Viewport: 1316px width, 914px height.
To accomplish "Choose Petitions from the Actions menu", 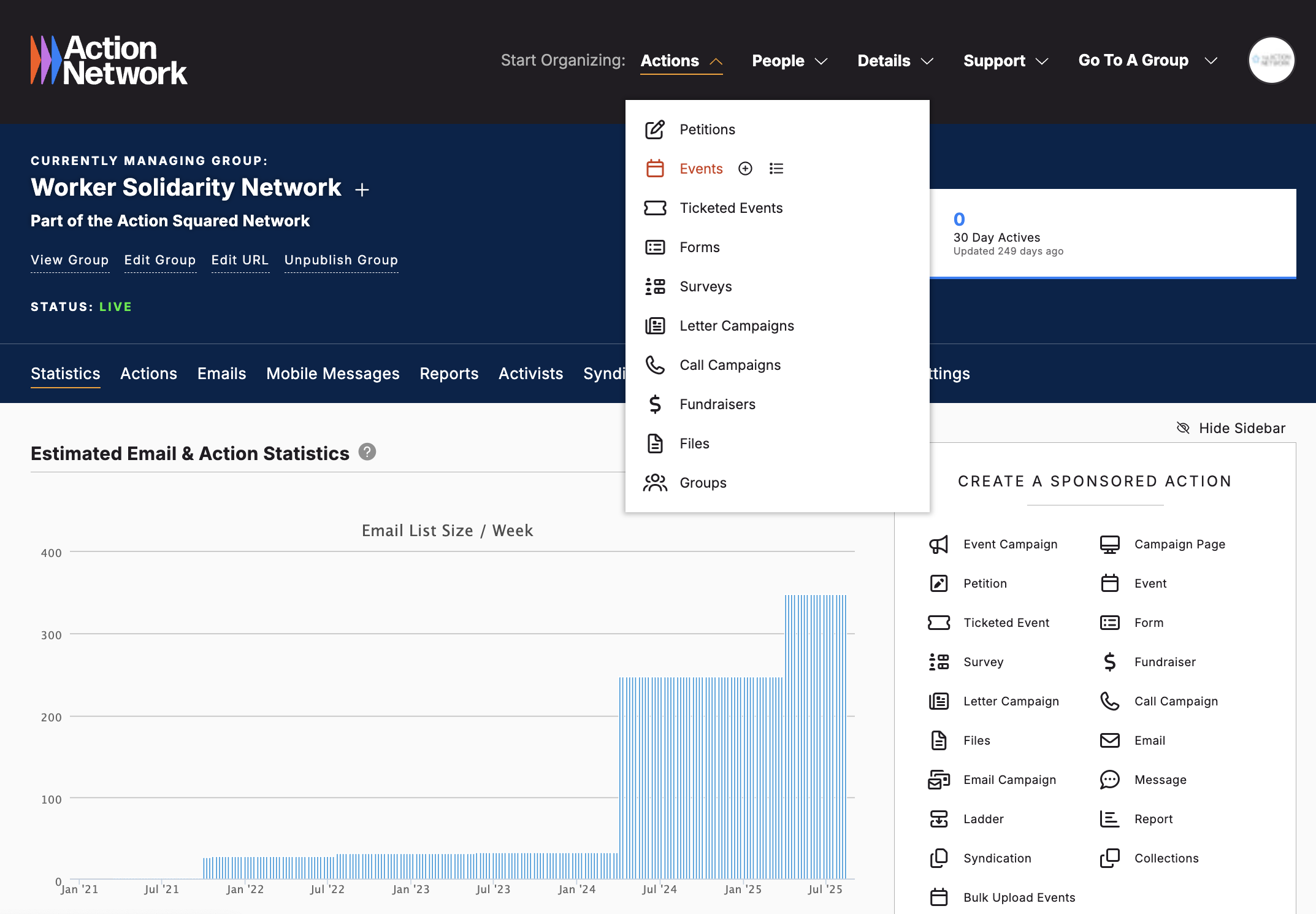I will [707, 129].
